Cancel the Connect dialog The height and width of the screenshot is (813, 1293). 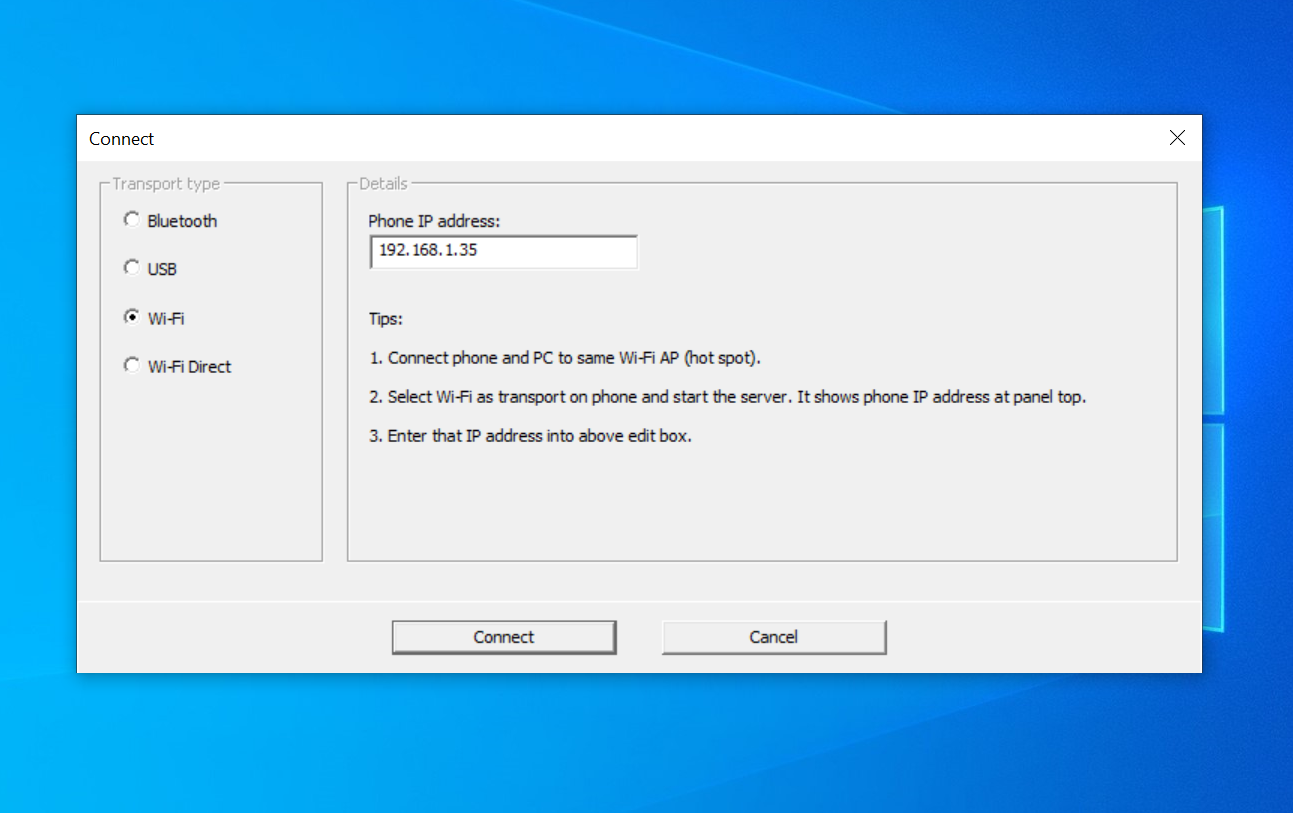pos(774,637)
